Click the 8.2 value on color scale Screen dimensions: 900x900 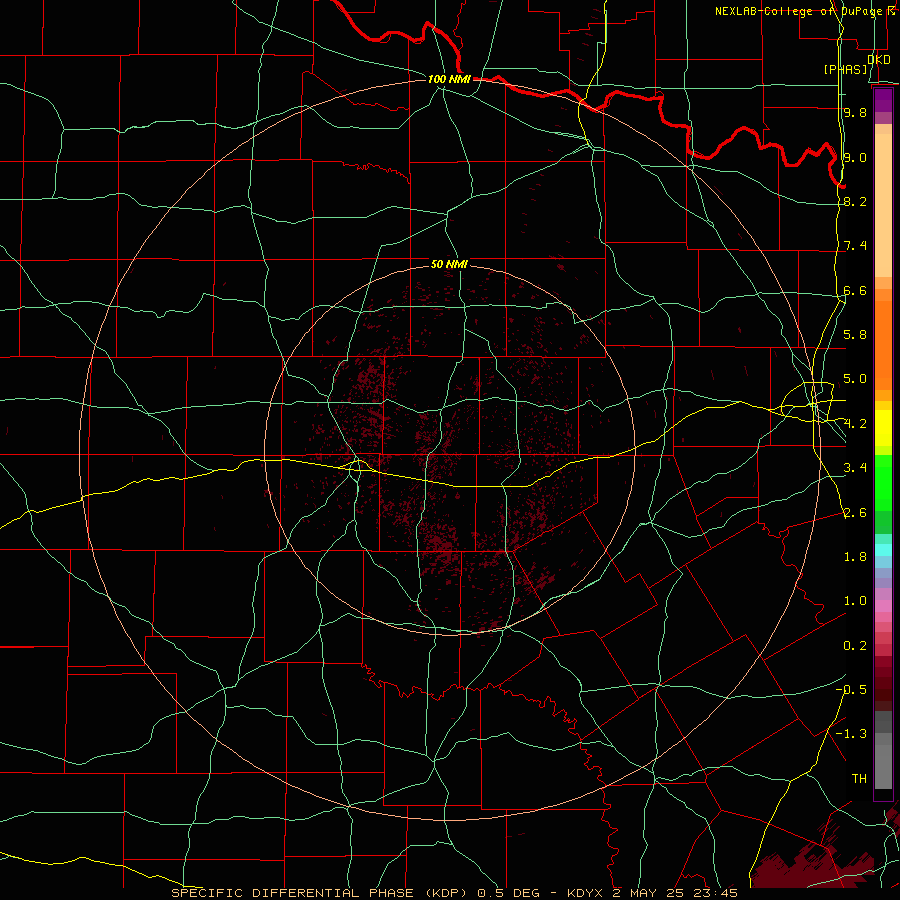(x=855, y=201)
